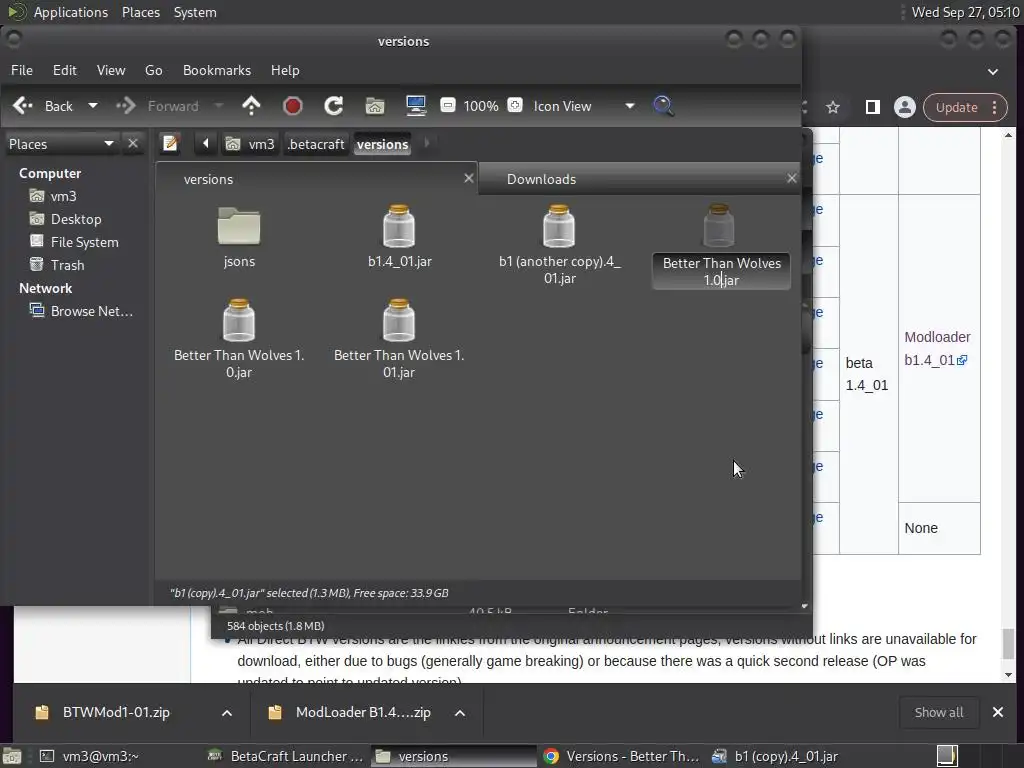This screenshot has width=1024, height=768.
Task: Select the b1.4_01.jar file icon
Action: (x=399, y=227)
